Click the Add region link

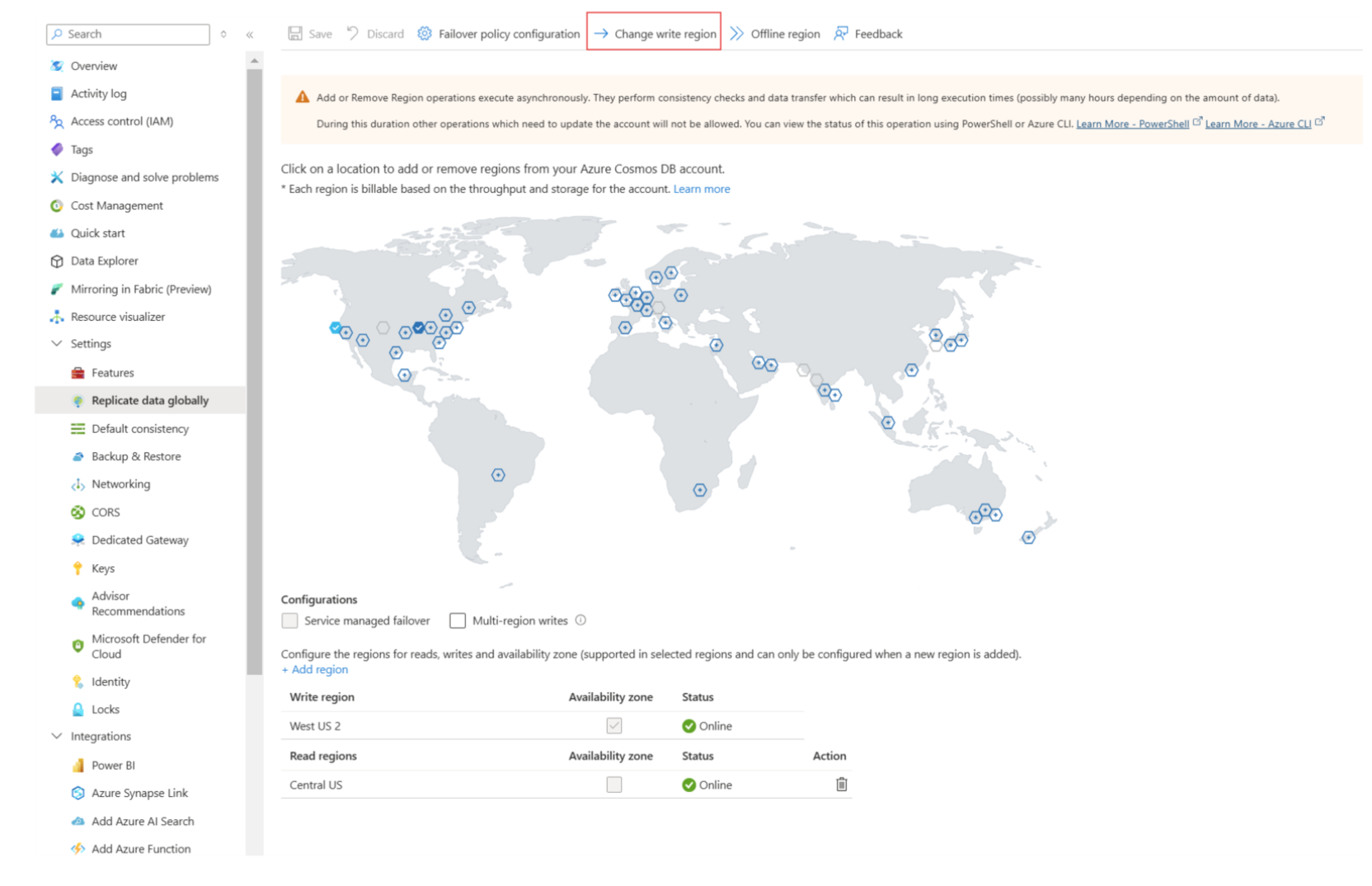point(315,670)
